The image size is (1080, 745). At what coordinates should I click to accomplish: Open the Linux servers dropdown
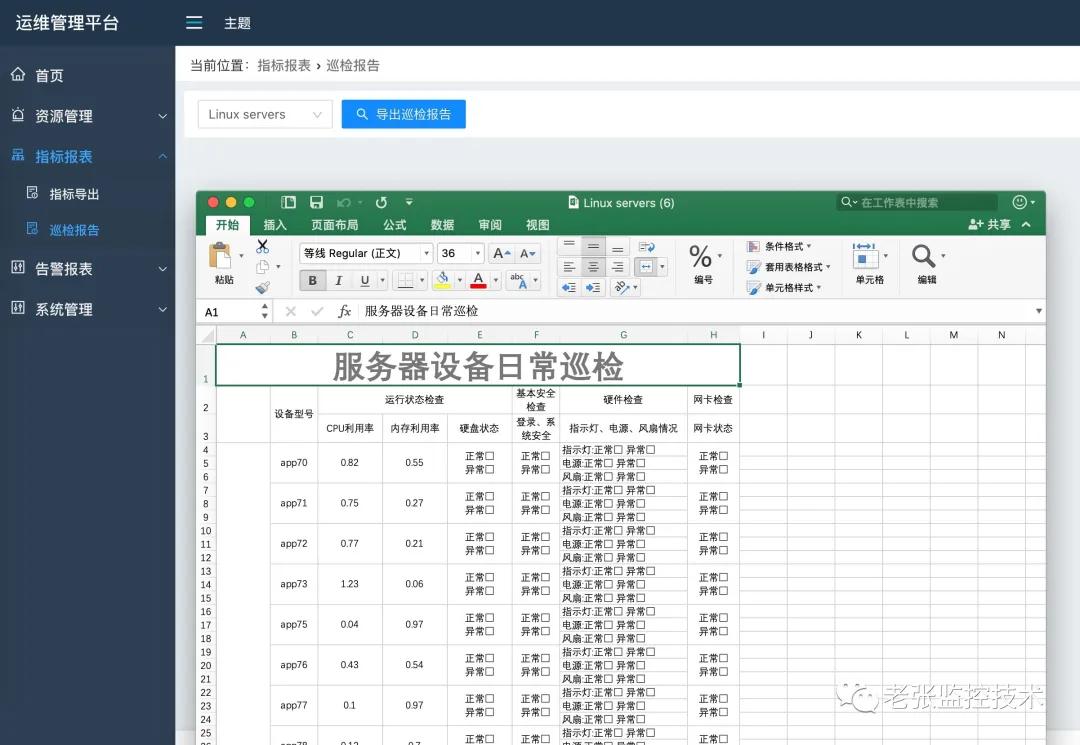263,114
